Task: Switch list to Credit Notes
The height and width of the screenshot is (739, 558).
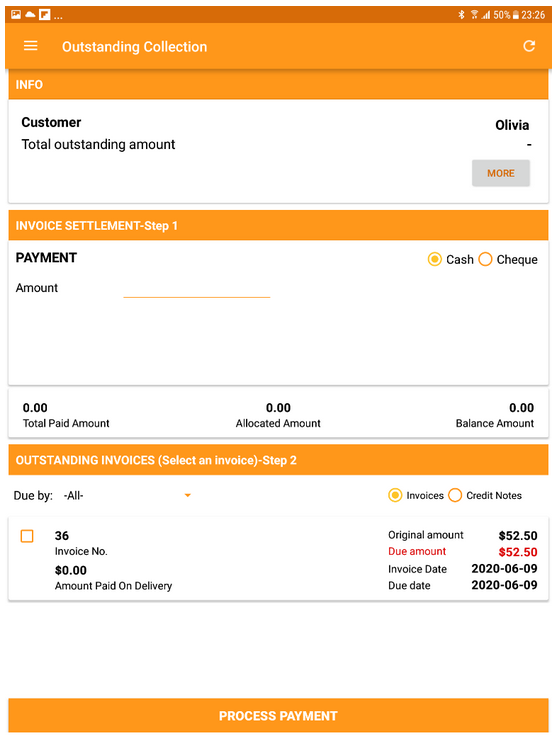Action: click(485, 496)
